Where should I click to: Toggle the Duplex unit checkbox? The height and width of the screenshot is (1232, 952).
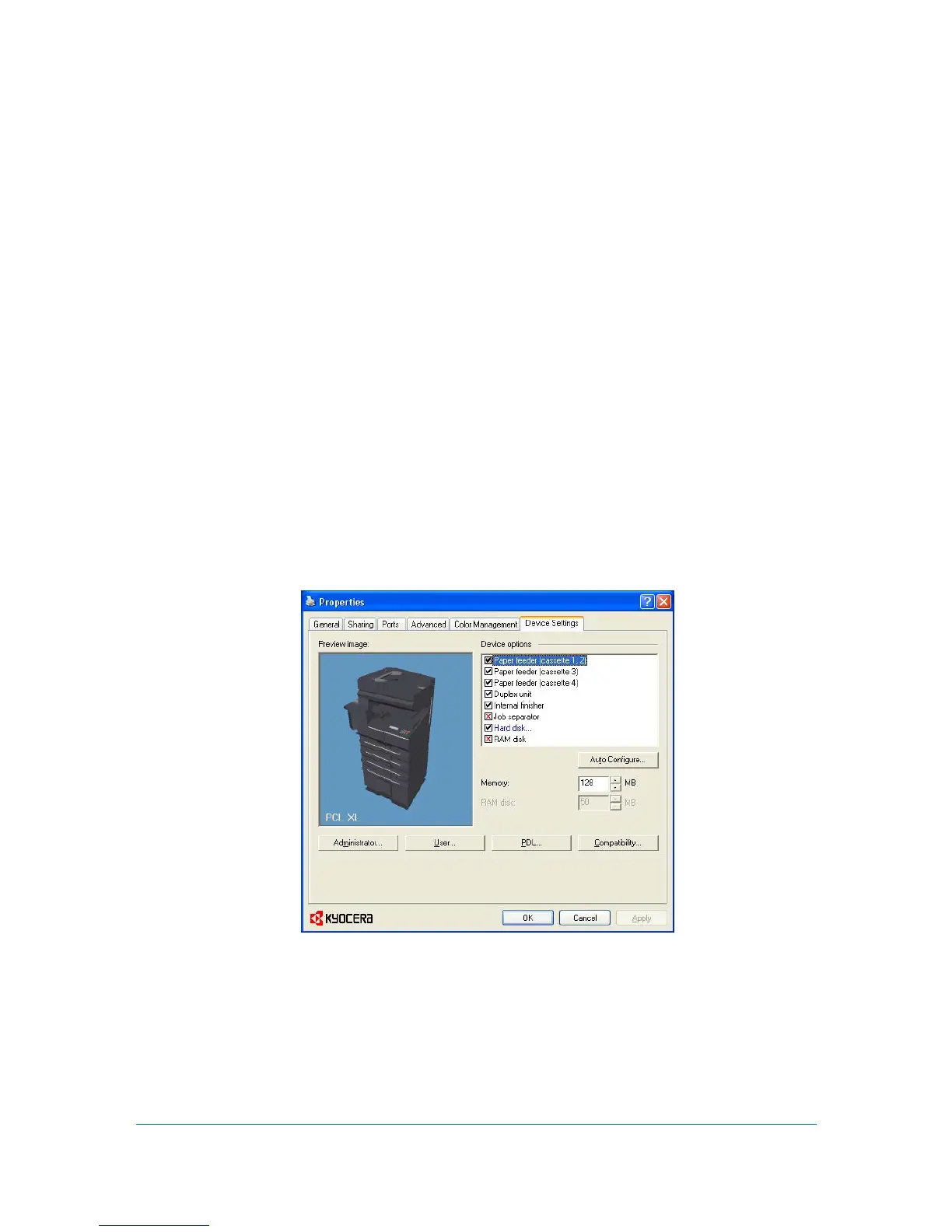[488, 694]
